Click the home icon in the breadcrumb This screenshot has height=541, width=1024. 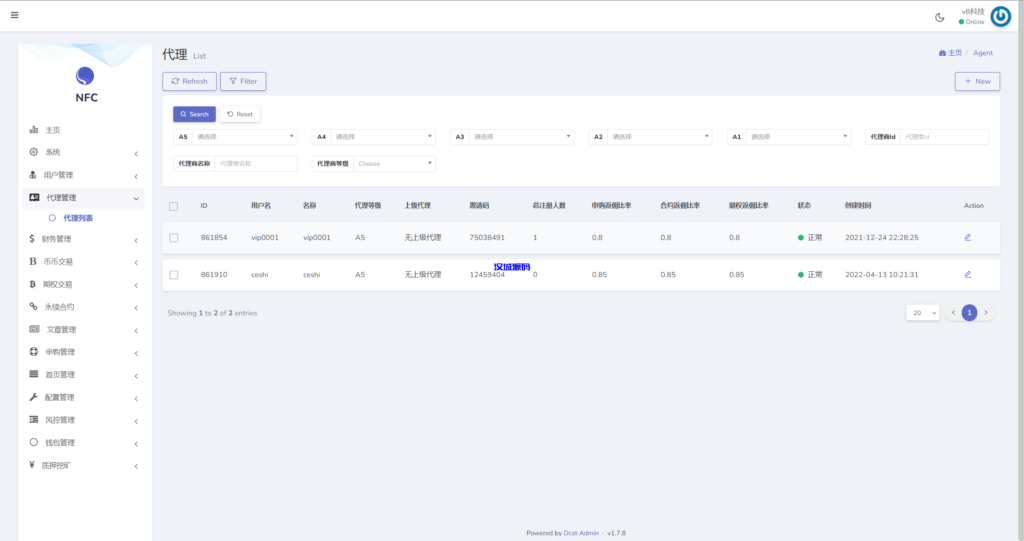942,53
